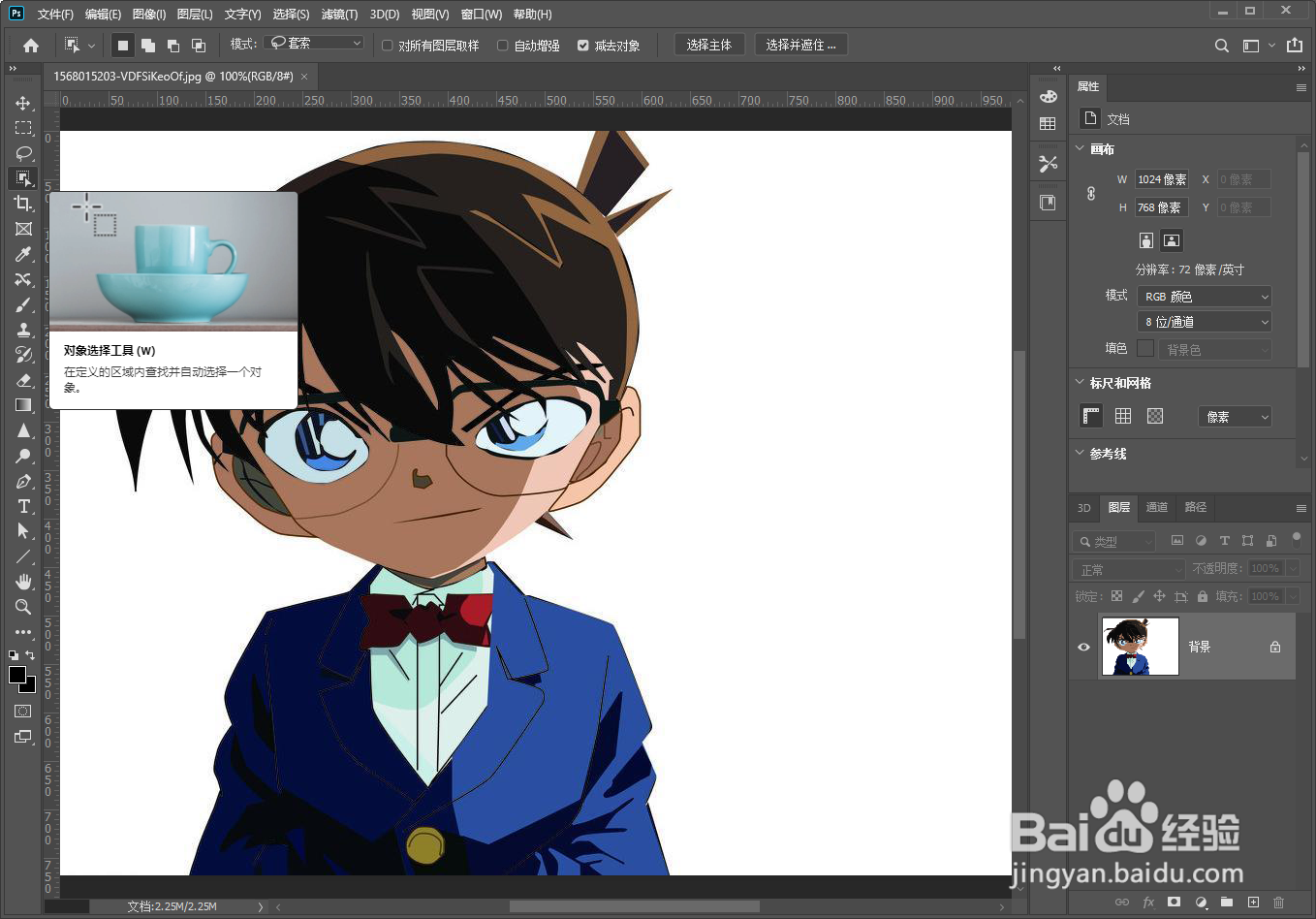
Task: Open the 像素 units dropdown
Action: (x=1235, y=417)
